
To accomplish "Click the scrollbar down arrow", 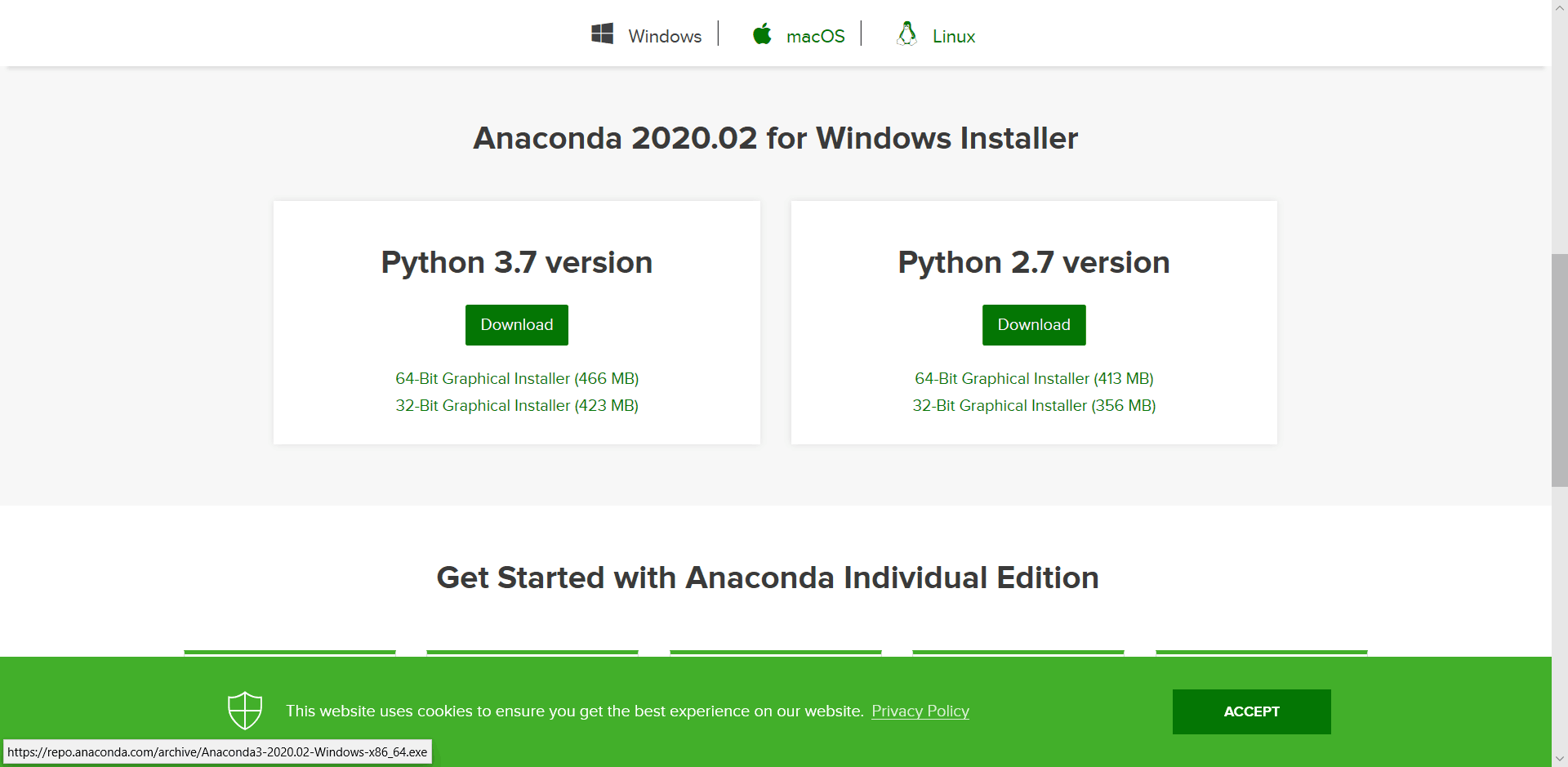I will point(1559,759).
